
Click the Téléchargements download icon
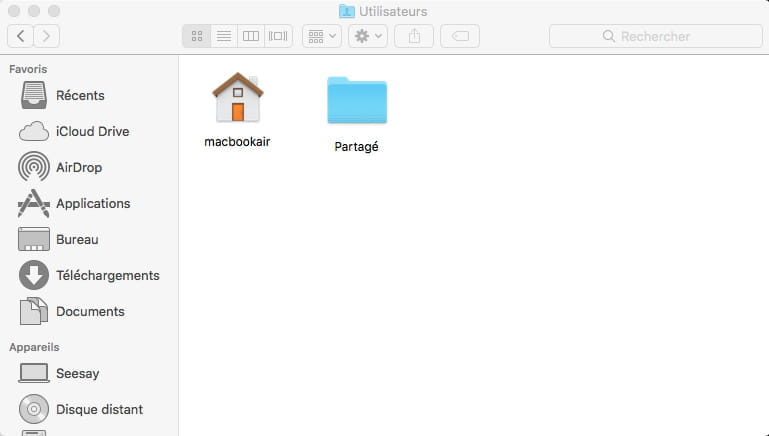point(34,275)
